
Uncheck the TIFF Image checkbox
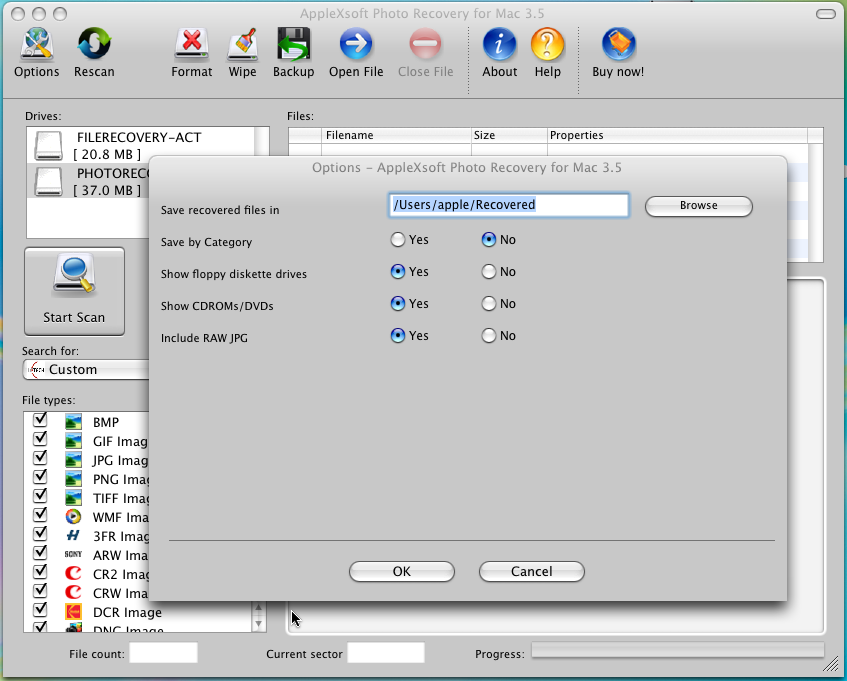point(40,495)
